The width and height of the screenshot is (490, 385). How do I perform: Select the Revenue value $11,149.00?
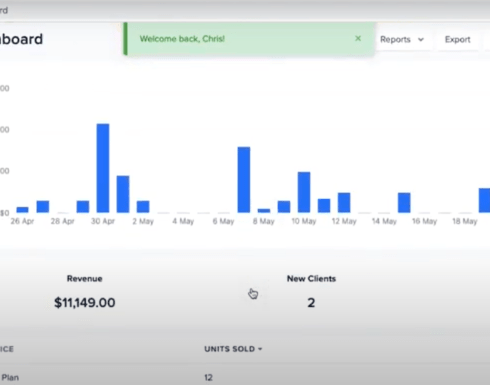point(85,303)
